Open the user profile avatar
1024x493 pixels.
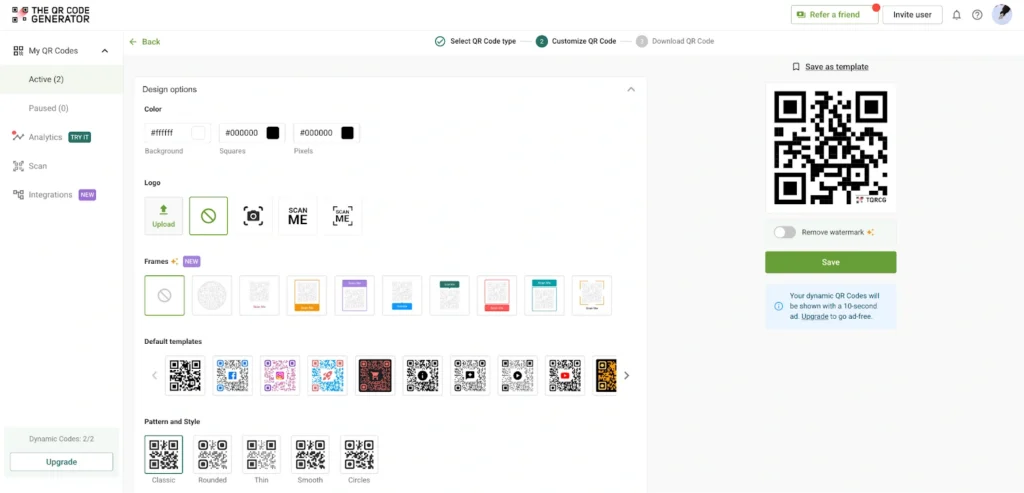coord(1002,14)
